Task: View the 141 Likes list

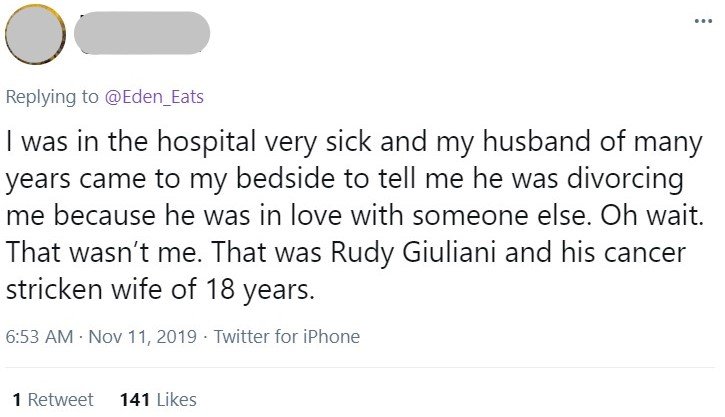Action: (x=157, y=399)
